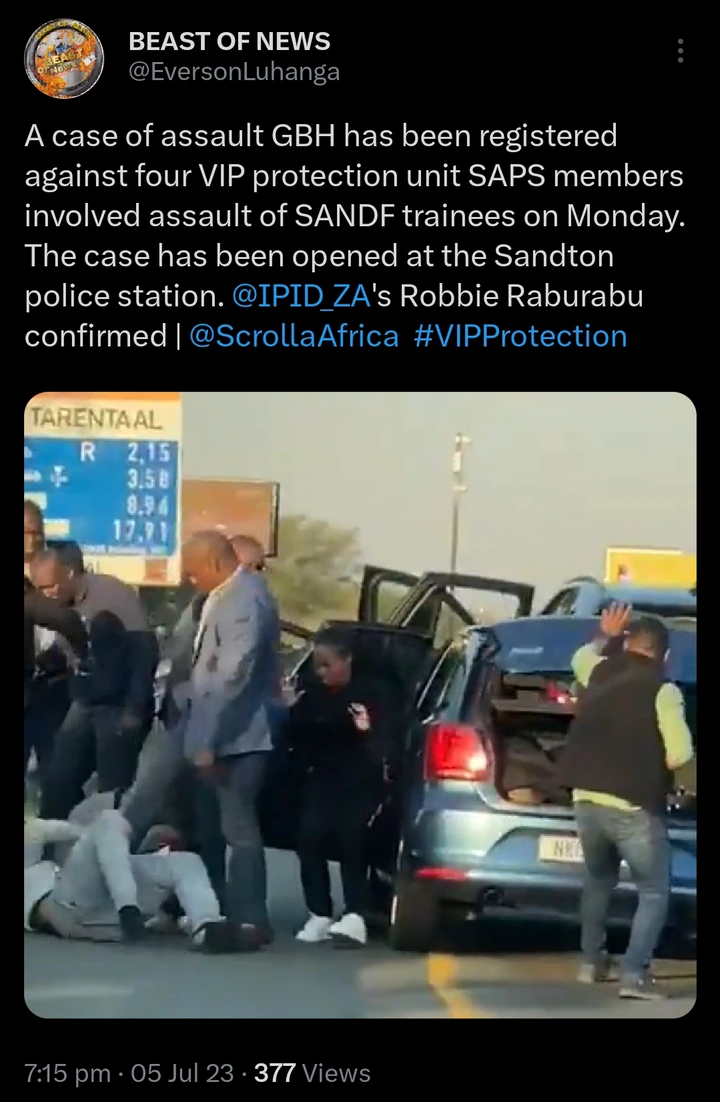The image size is (720, 1102).
Task: Select the #VIPProtection hashtag
Action: [x=520, y=336]
